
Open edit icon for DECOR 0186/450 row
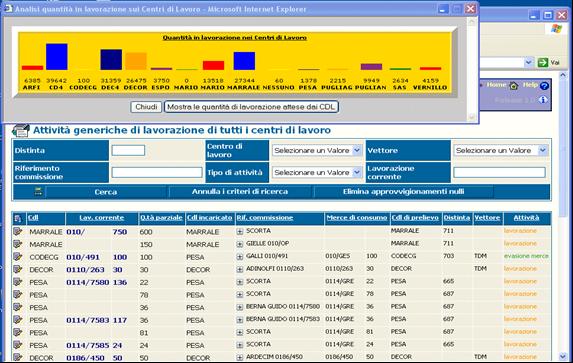pos(18,357)
